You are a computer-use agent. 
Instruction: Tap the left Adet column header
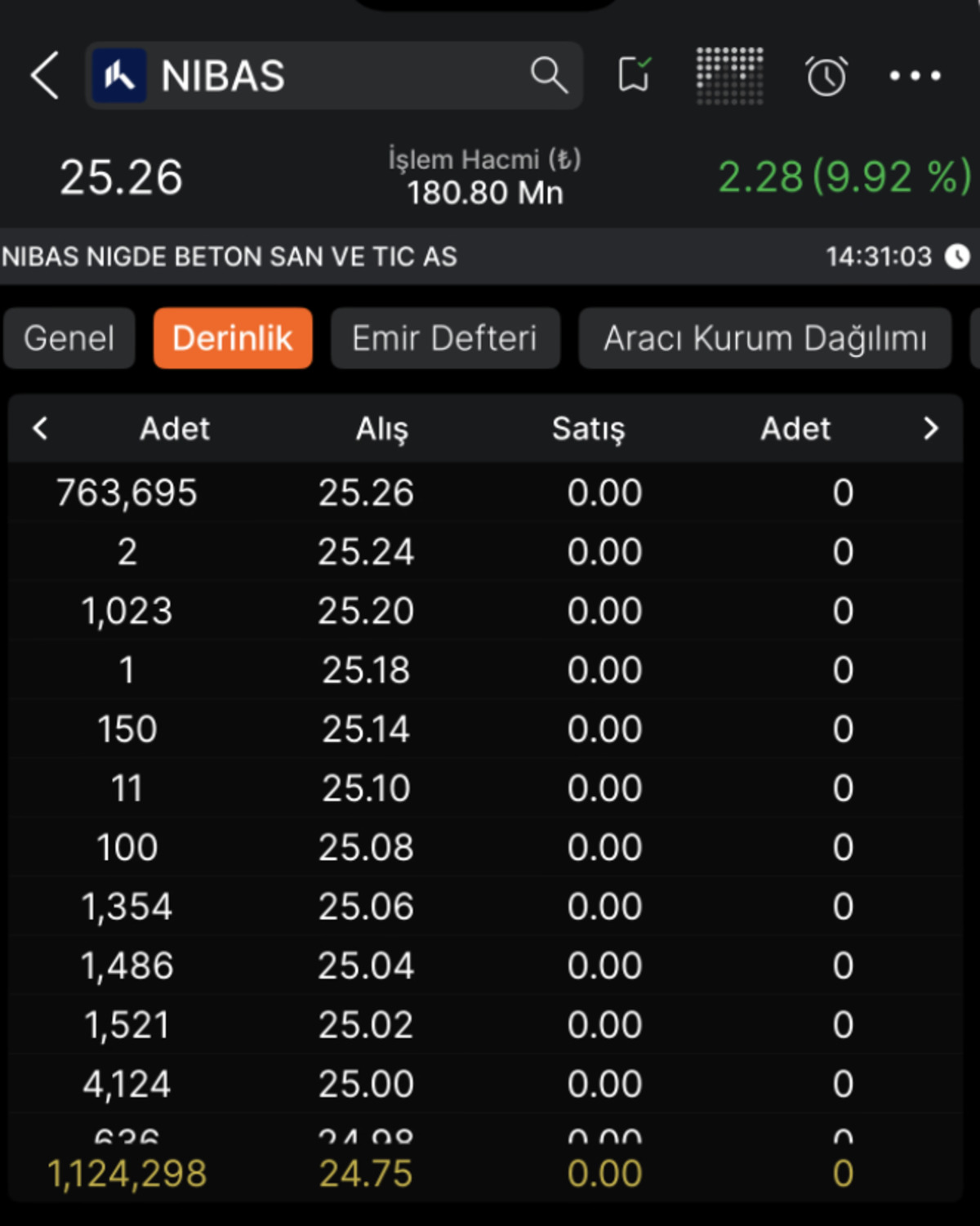point(175,429)
